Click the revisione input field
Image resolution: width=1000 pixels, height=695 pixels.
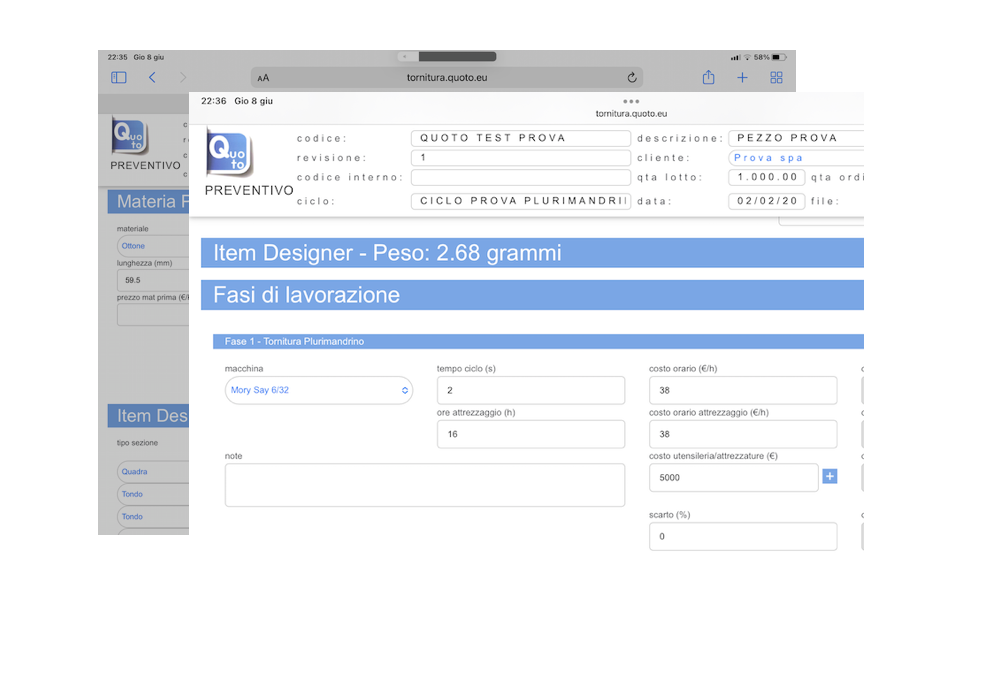[x=521, y=157]
